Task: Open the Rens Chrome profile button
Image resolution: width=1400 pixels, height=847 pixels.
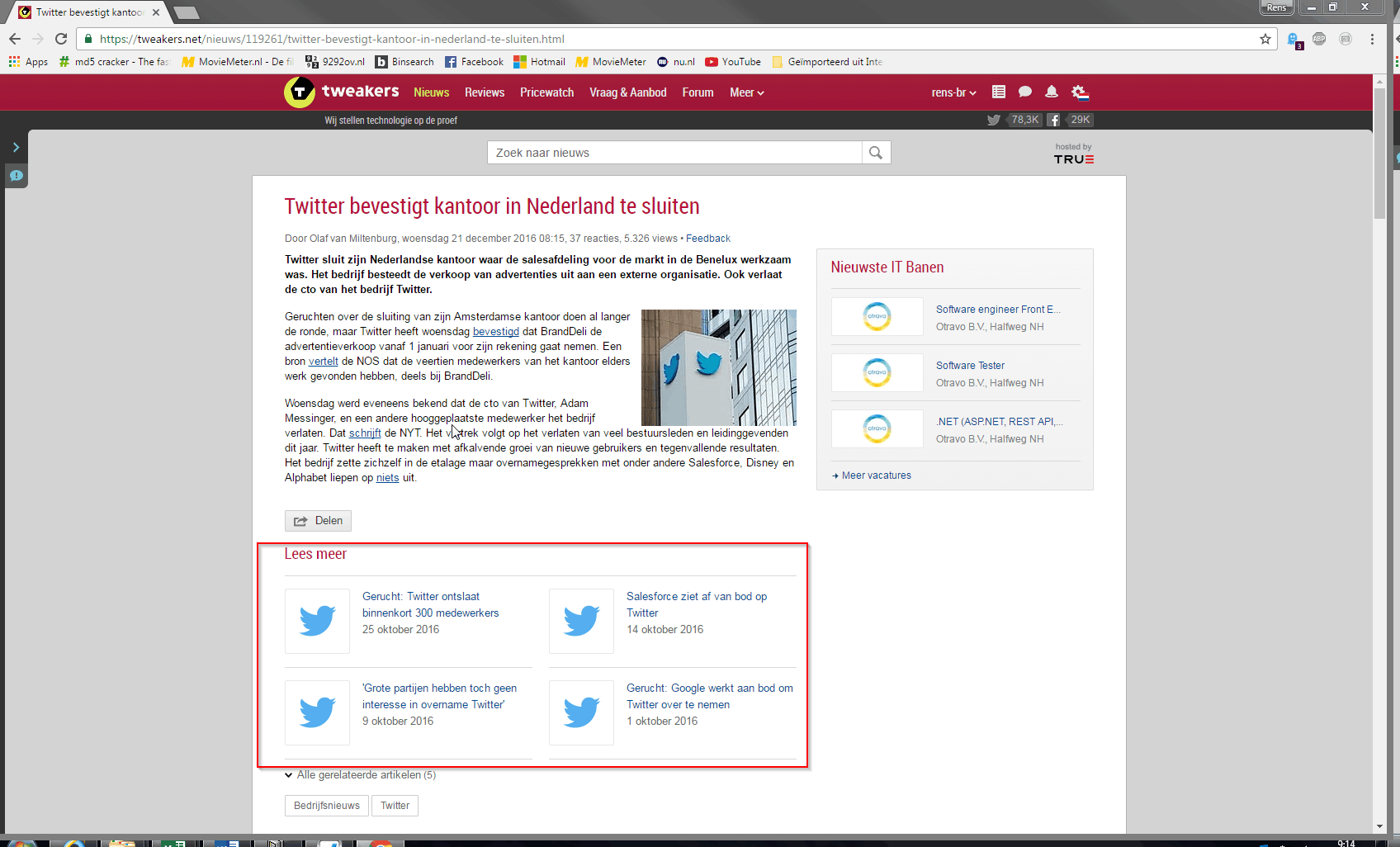Action: (x=1276, y=7)
